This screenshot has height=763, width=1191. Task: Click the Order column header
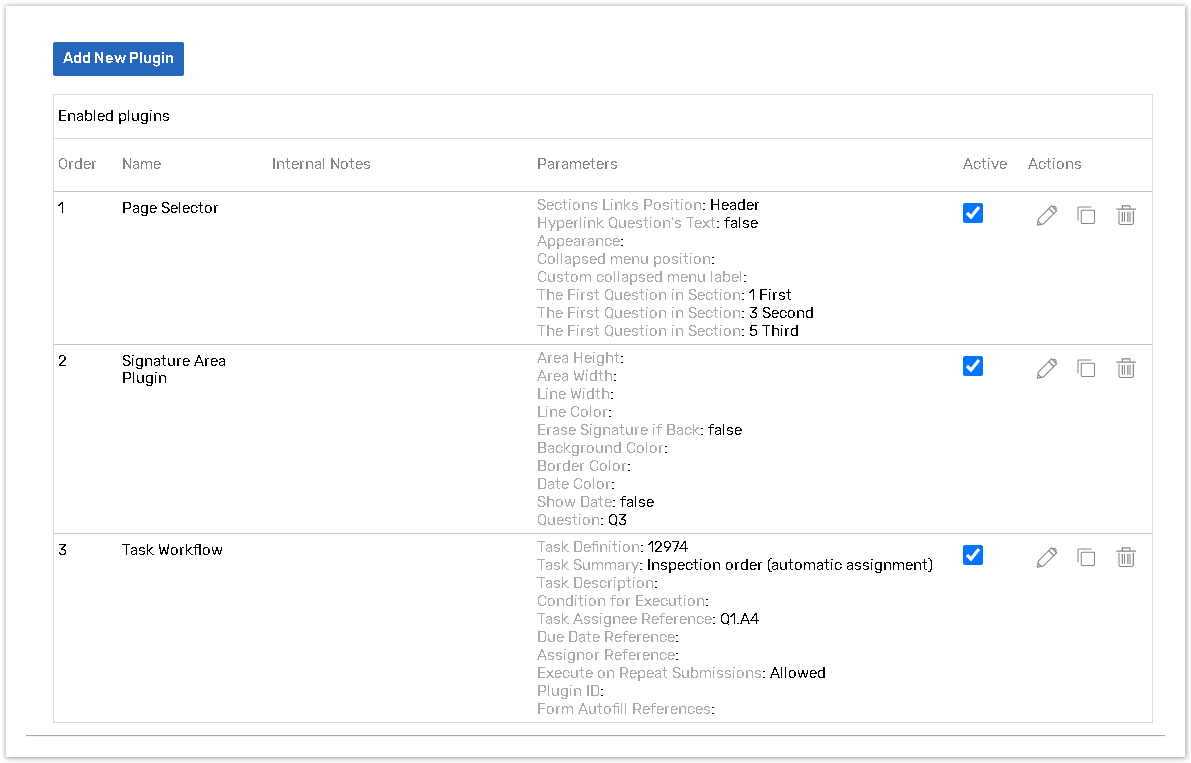tap(77, 164)
